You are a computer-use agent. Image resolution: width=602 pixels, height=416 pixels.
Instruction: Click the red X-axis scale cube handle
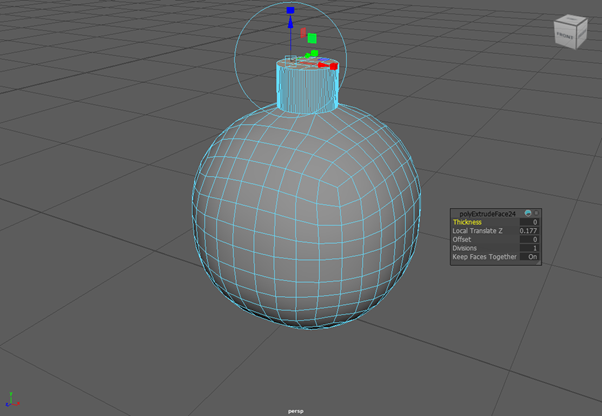coord(334,66)
